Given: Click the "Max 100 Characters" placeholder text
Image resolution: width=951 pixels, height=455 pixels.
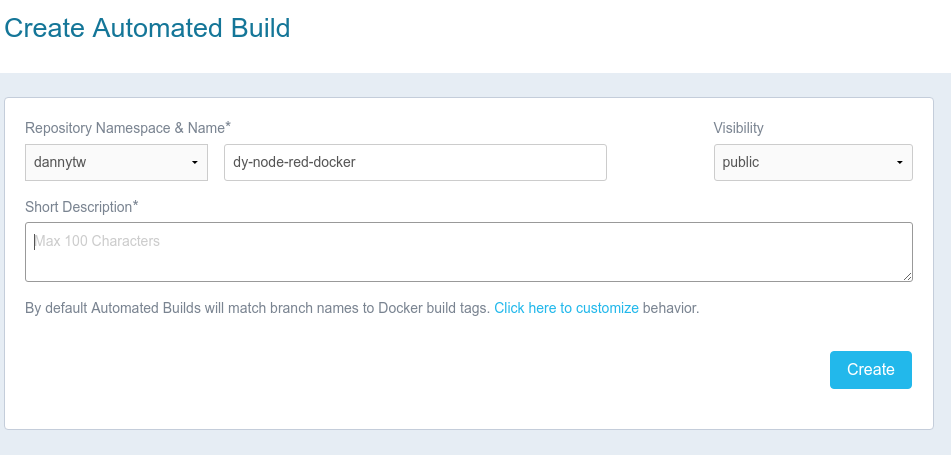Looking at the screenshot, I should tap(98, 241).
